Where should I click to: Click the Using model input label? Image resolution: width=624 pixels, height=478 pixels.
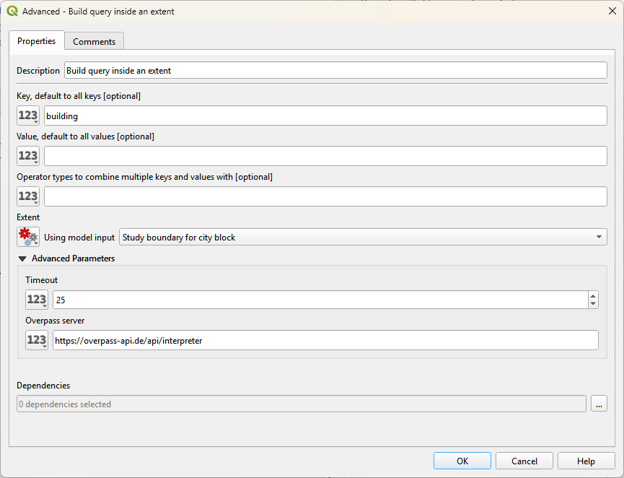click(79, 238)
